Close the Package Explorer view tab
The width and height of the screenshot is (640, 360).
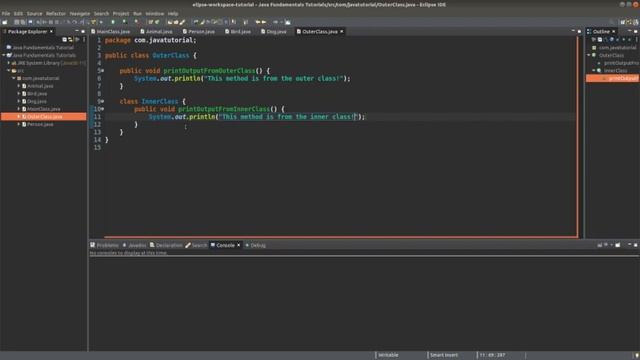(x=51, y=31)
